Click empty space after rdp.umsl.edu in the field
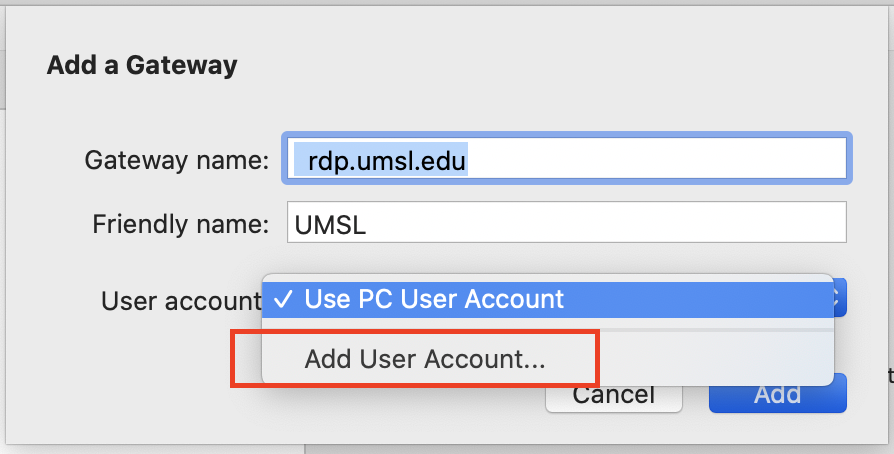This screenshot has height=454, width=894. tap(656, 159)
